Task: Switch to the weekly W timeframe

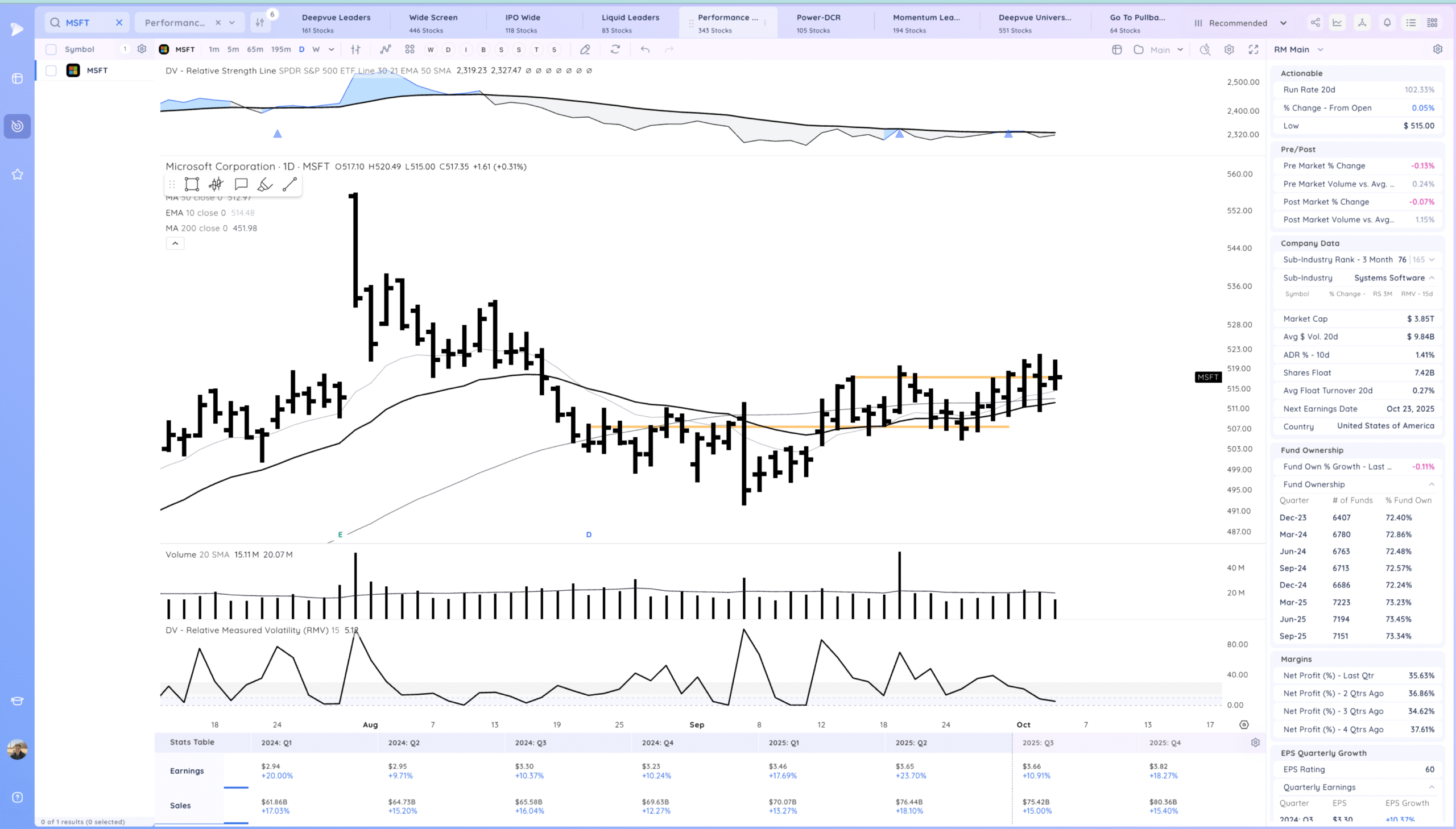Action: [x=316, y=49]
